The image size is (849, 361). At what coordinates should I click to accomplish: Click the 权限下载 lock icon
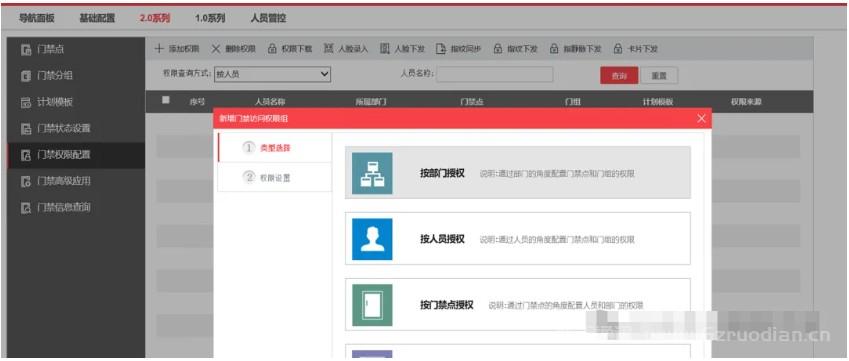click(x=272, y=49)
